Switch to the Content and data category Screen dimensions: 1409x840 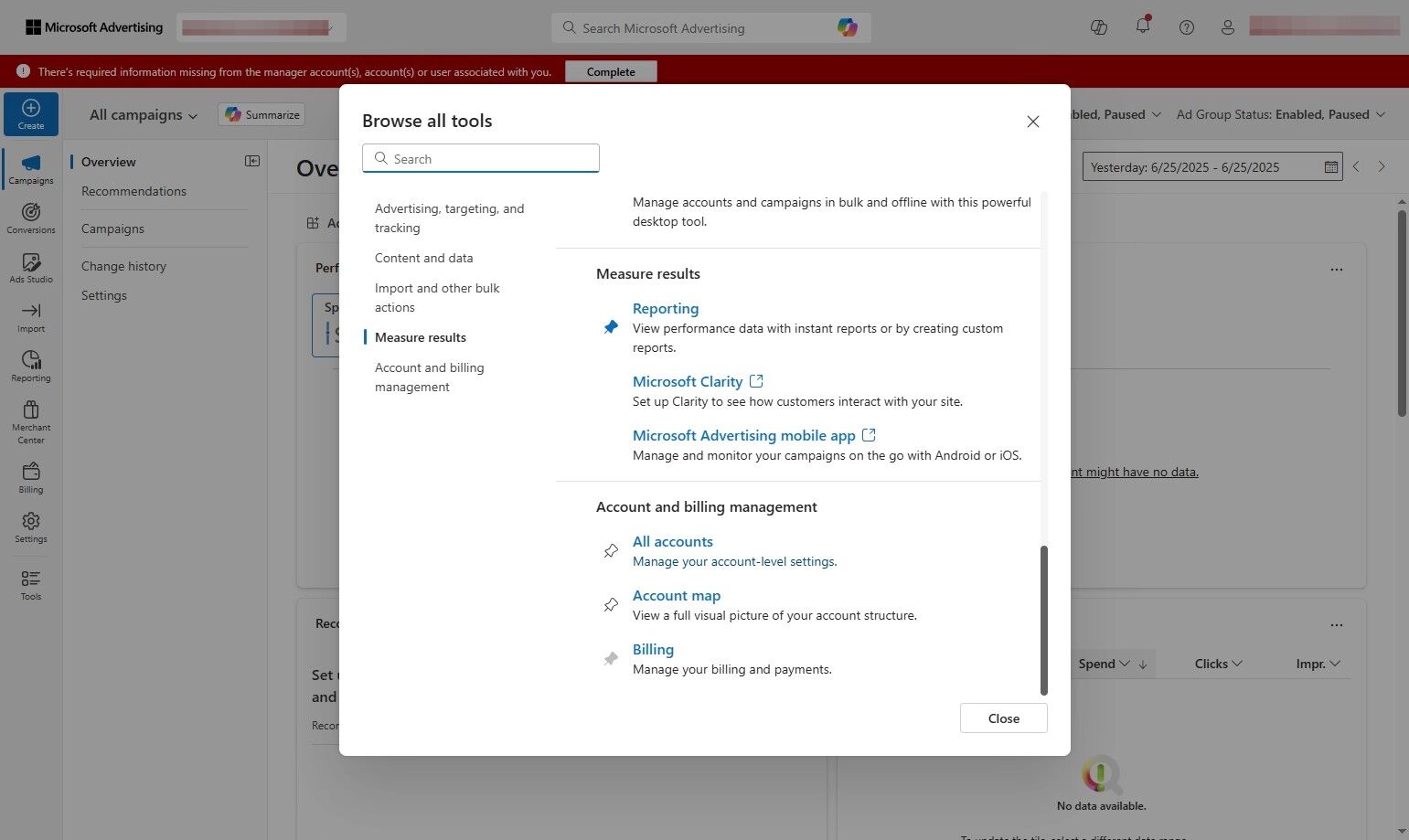click(423, 258)
